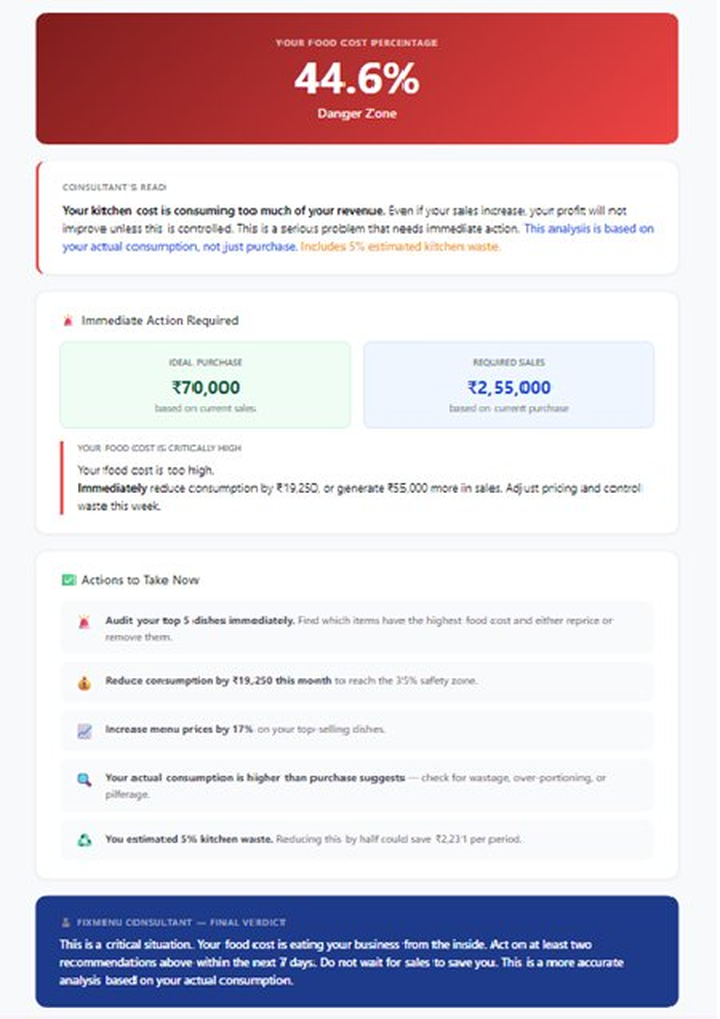Select the You estimated 5% kitchen waste row
Image resolution: width=720 pixels, height=1019 pixels.
pyautogui.click(x=357, y=839)
